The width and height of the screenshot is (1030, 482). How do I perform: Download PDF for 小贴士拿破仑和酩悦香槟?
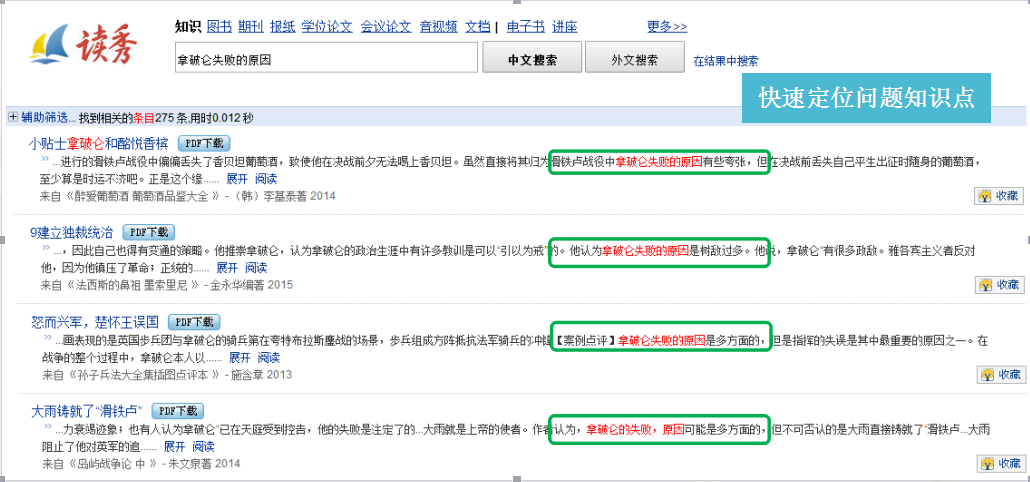click(204, 143)
